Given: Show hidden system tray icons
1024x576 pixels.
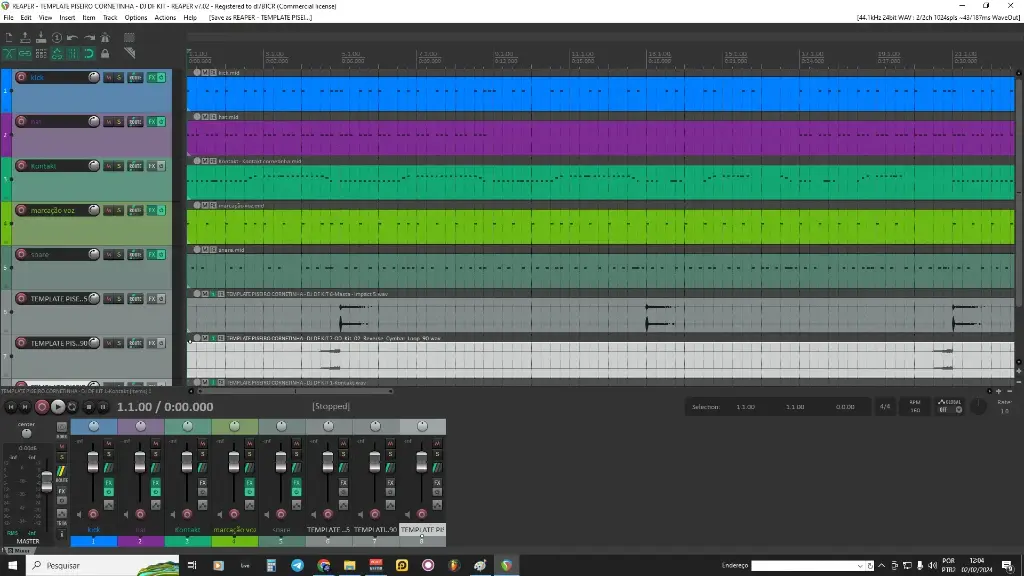Looking at the screenshot, I should pyautogui.click(x=882, y=566).
